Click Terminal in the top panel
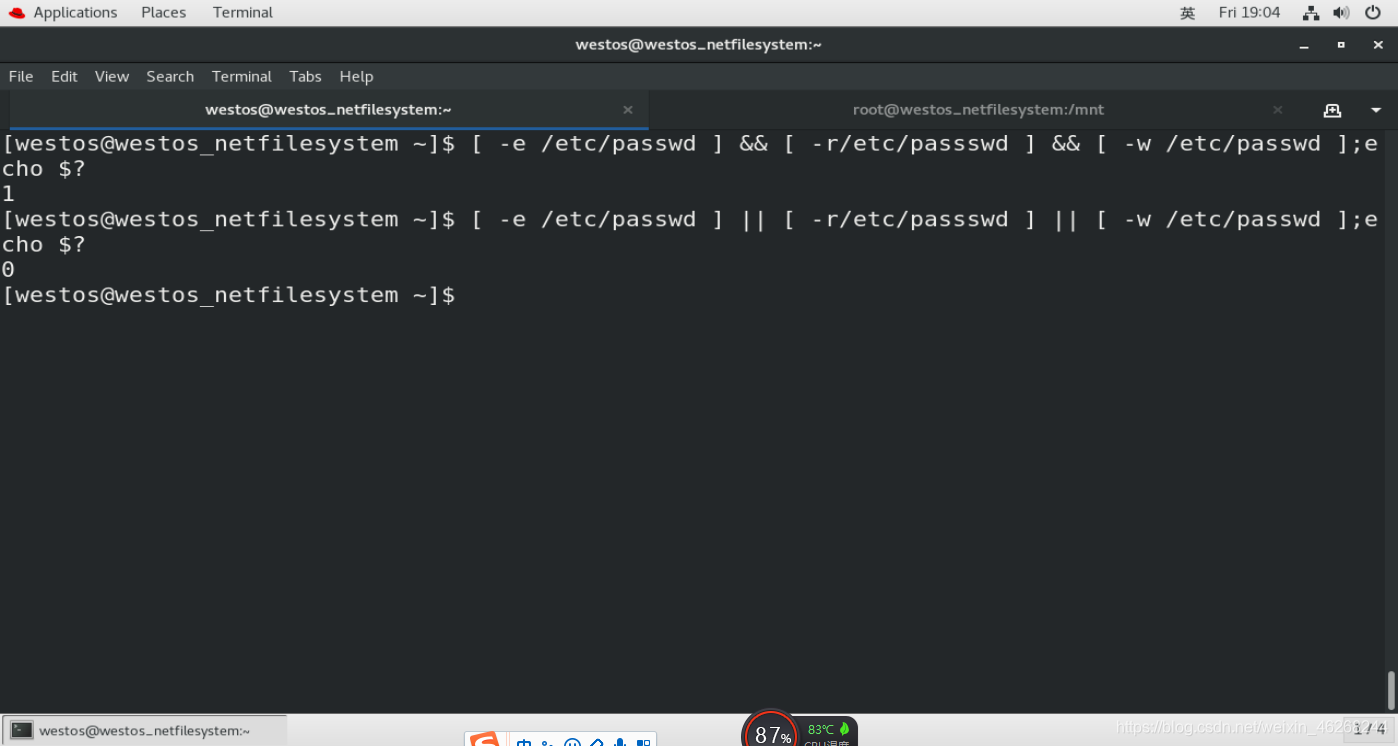1398x746 pixels. tap(243, 12)
